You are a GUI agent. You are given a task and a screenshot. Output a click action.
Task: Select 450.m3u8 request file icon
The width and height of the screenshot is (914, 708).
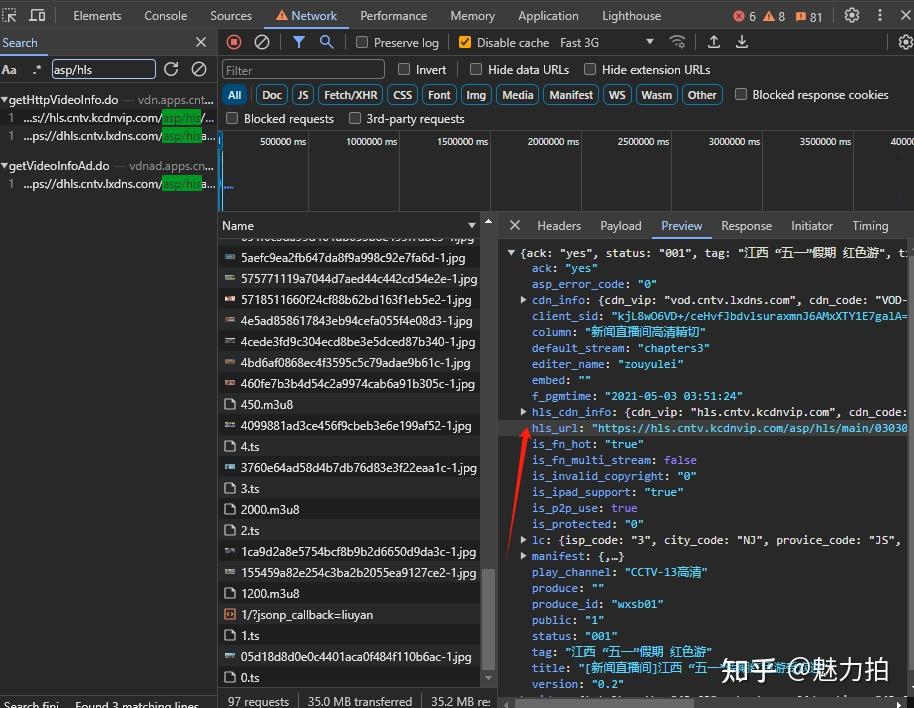click(x=230, y=404)
